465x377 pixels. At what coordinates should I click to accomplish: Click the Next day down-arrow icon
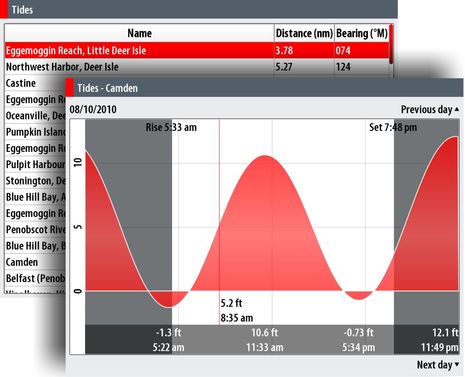[x=457, y=364]
